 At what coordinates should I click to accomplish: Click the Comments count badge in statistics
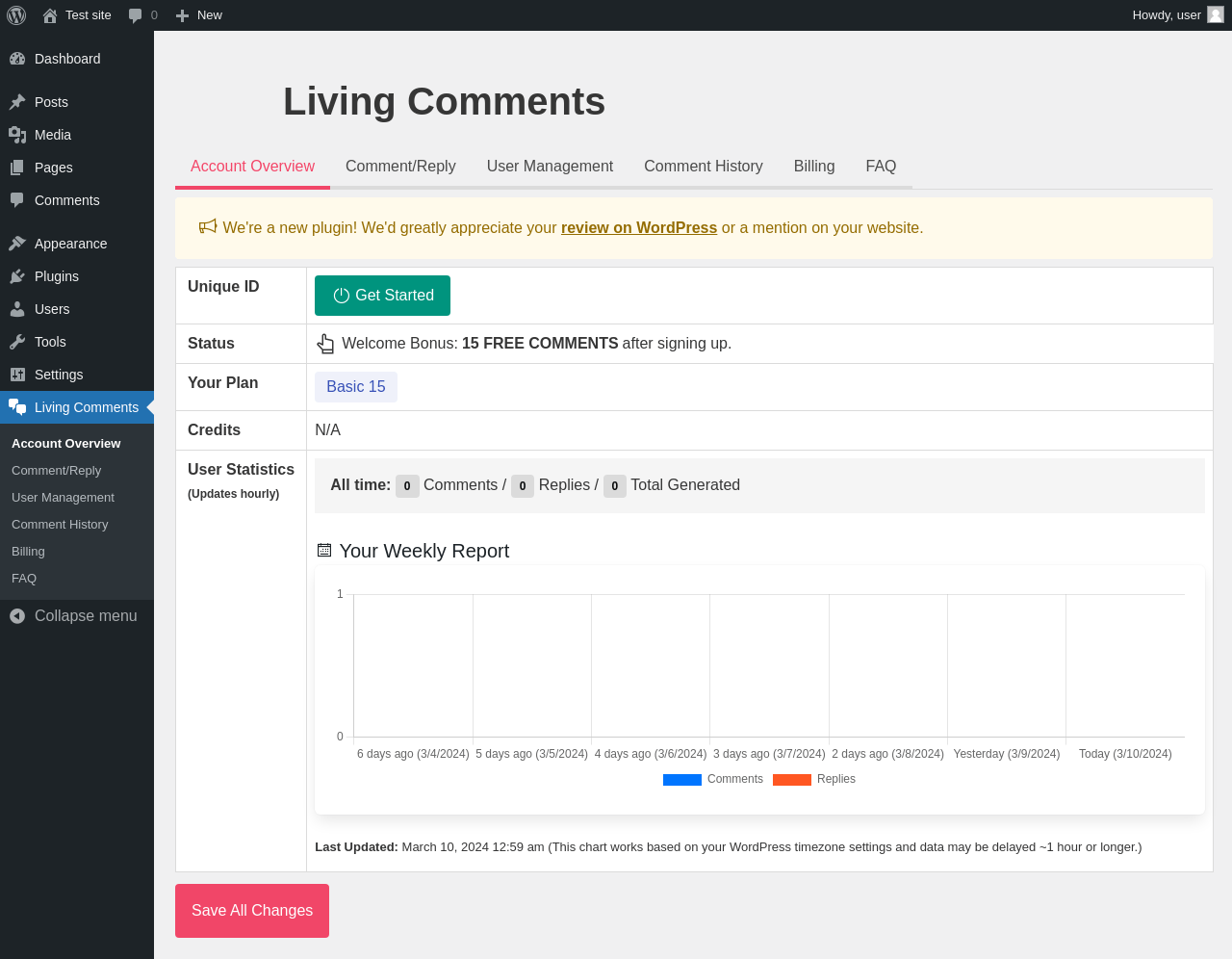pos(407,486)
